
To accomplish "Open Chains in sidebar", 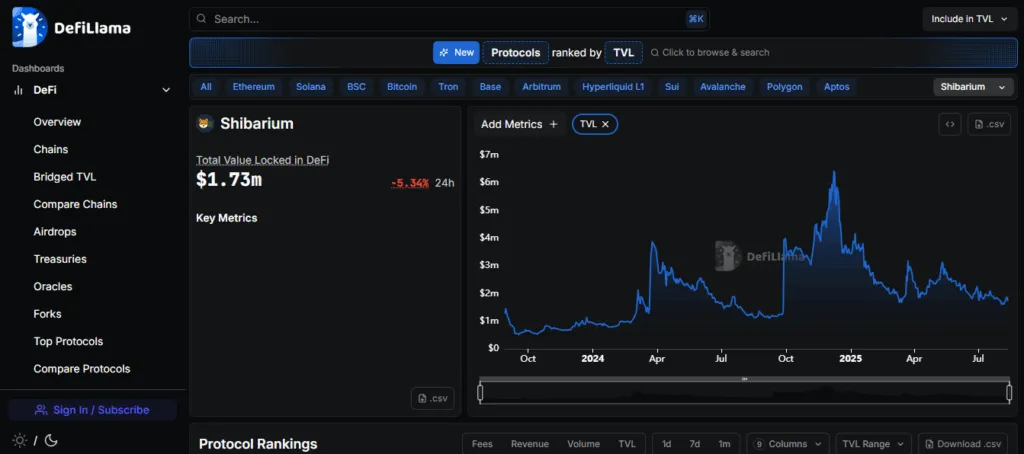I will 51,150.
